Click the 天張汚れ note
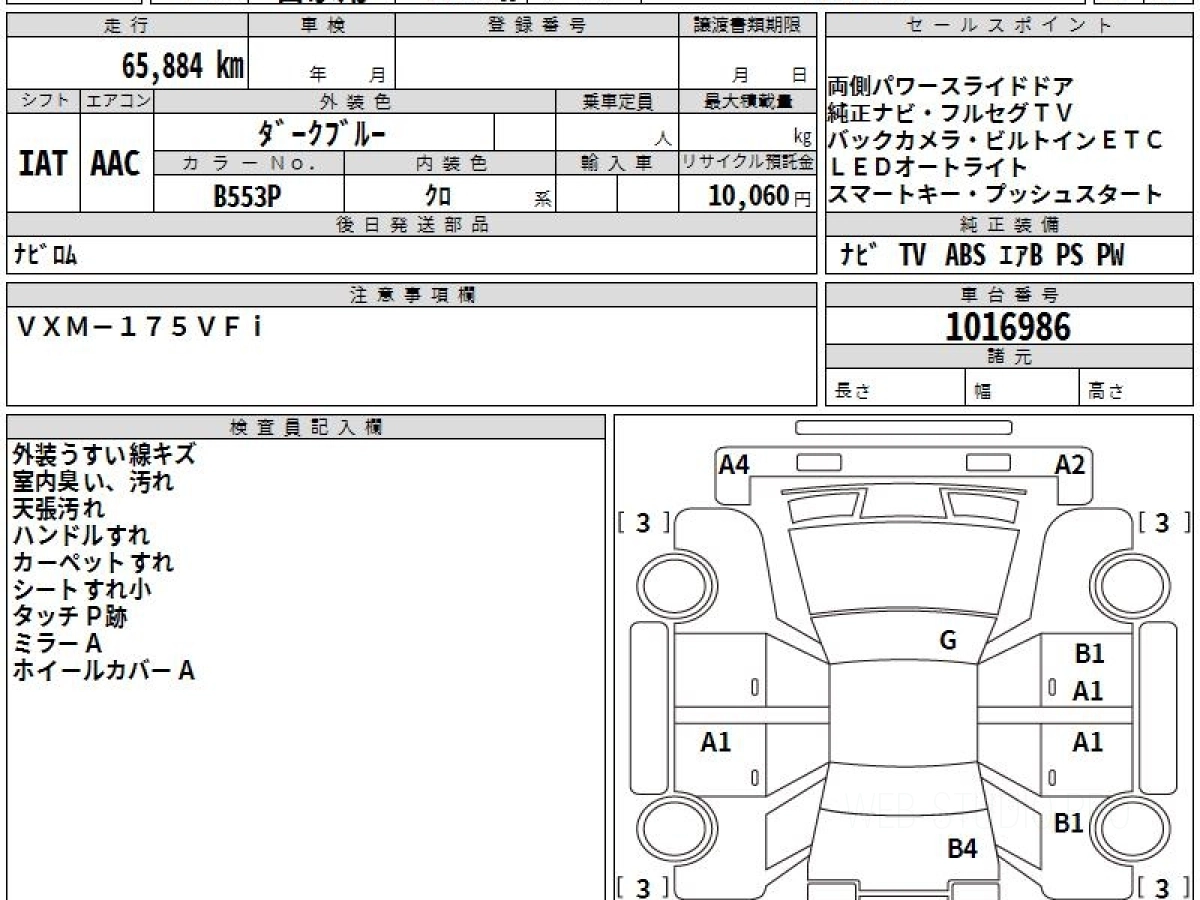The height and width of the screenshot is (900, 1200). pos(58,509)
